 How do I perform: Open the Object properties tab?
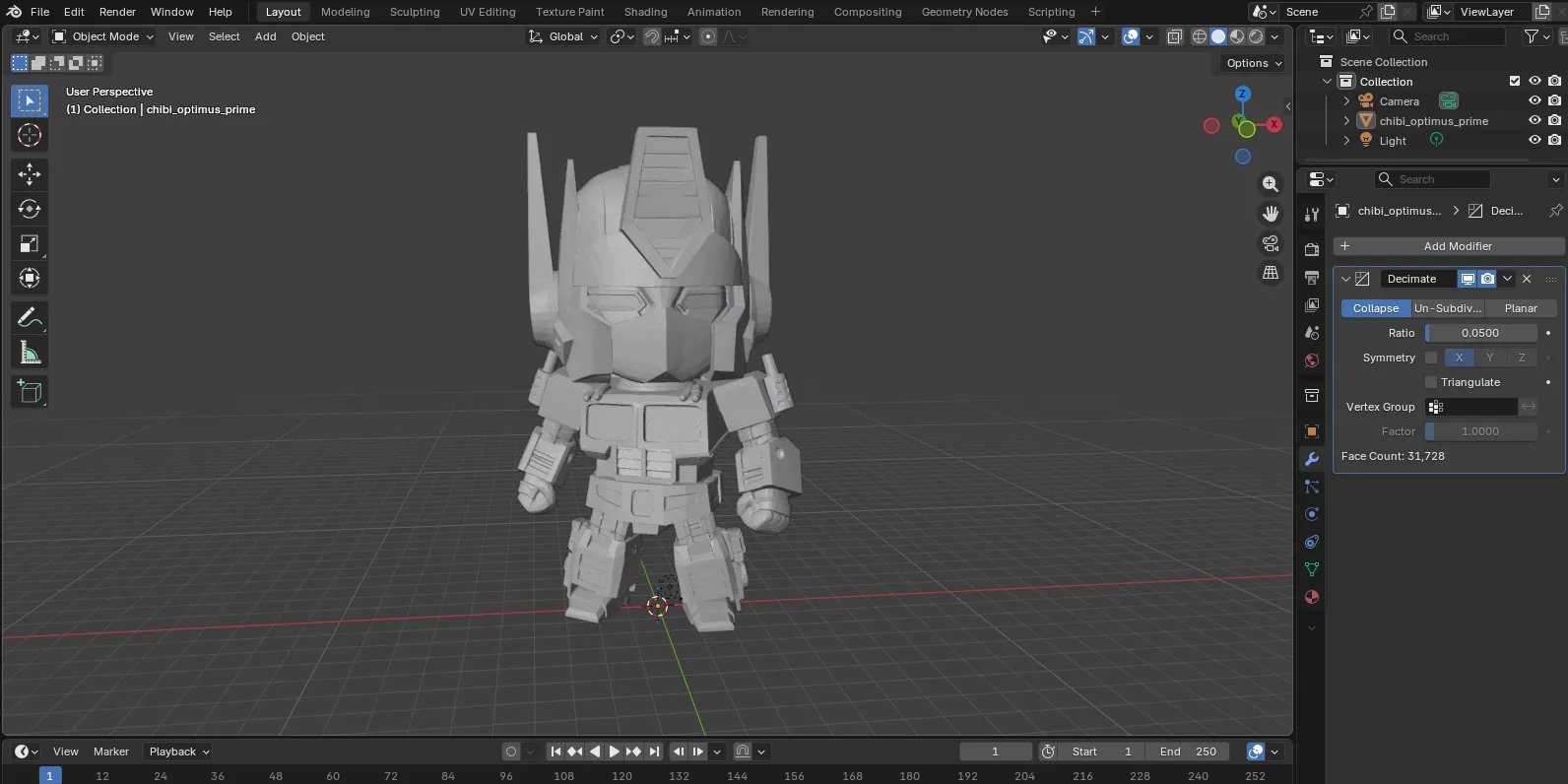(x=1312, y=431)
